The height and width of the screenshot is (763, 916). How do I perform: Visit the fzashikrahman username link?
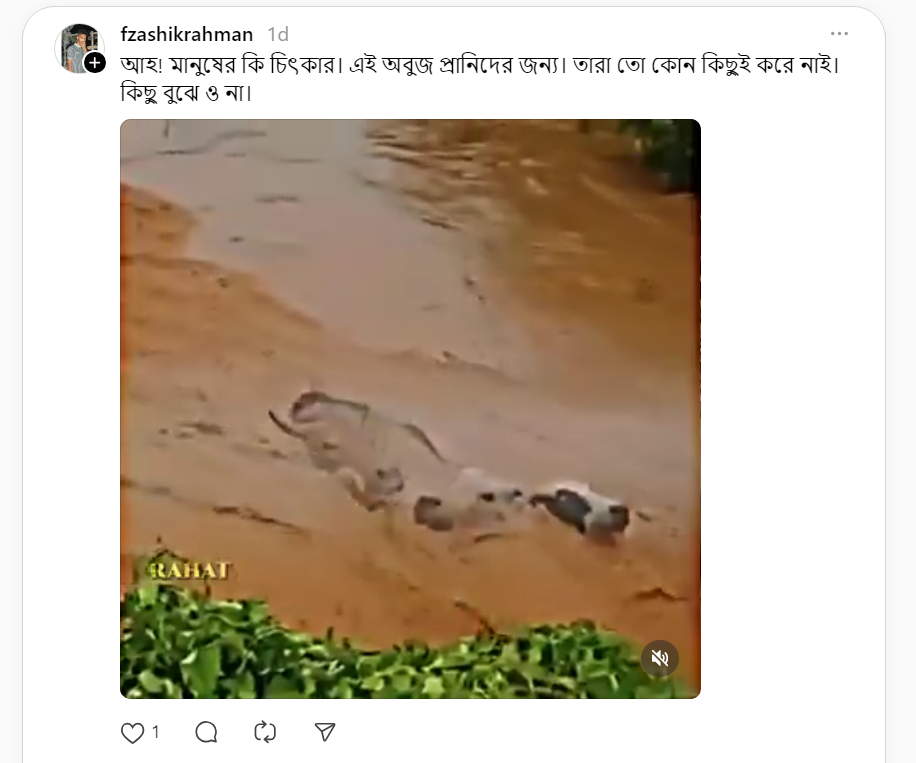pyautogui.click(x=186, y=34)
